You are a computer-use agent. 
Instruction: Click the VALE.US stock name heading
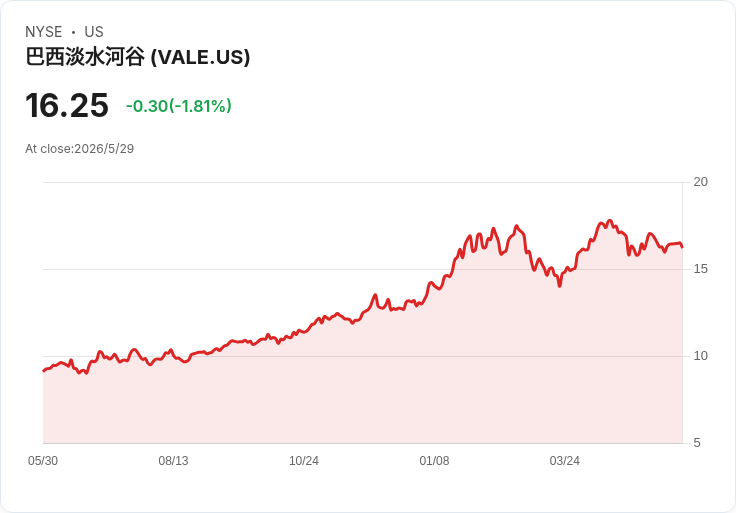point(138,57)
